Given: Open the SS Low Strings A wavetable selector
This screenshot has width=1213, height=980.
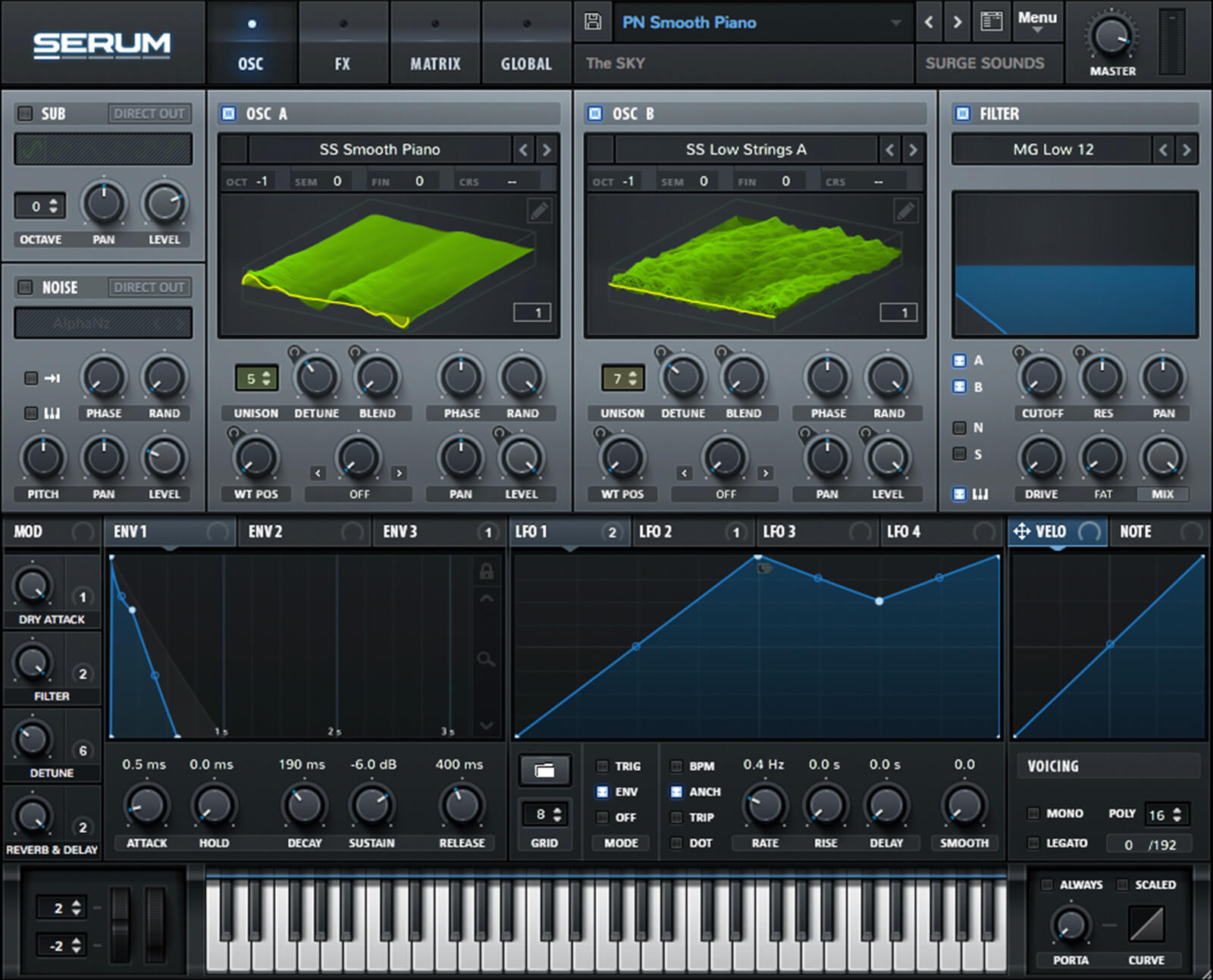Looking at the screenshot, I should coord(746,149).
